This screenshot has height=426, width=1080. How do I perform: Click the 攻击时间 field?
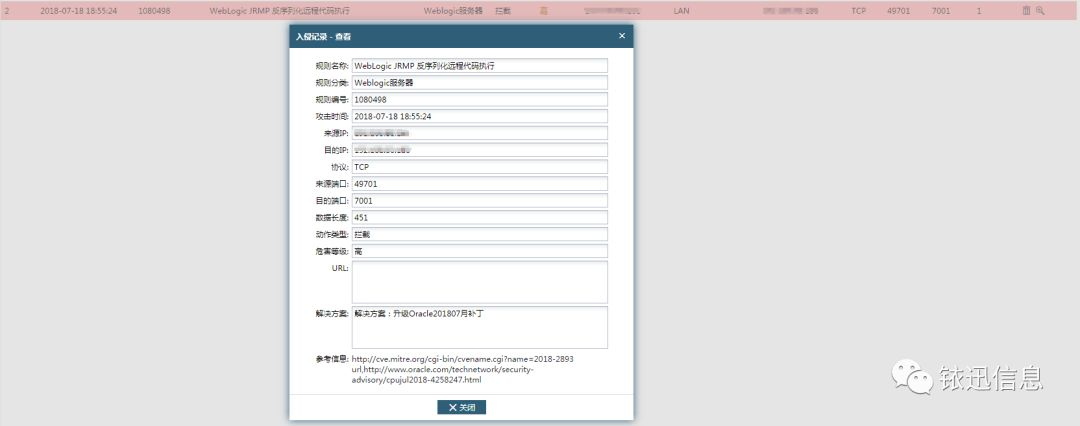[479, 116]
